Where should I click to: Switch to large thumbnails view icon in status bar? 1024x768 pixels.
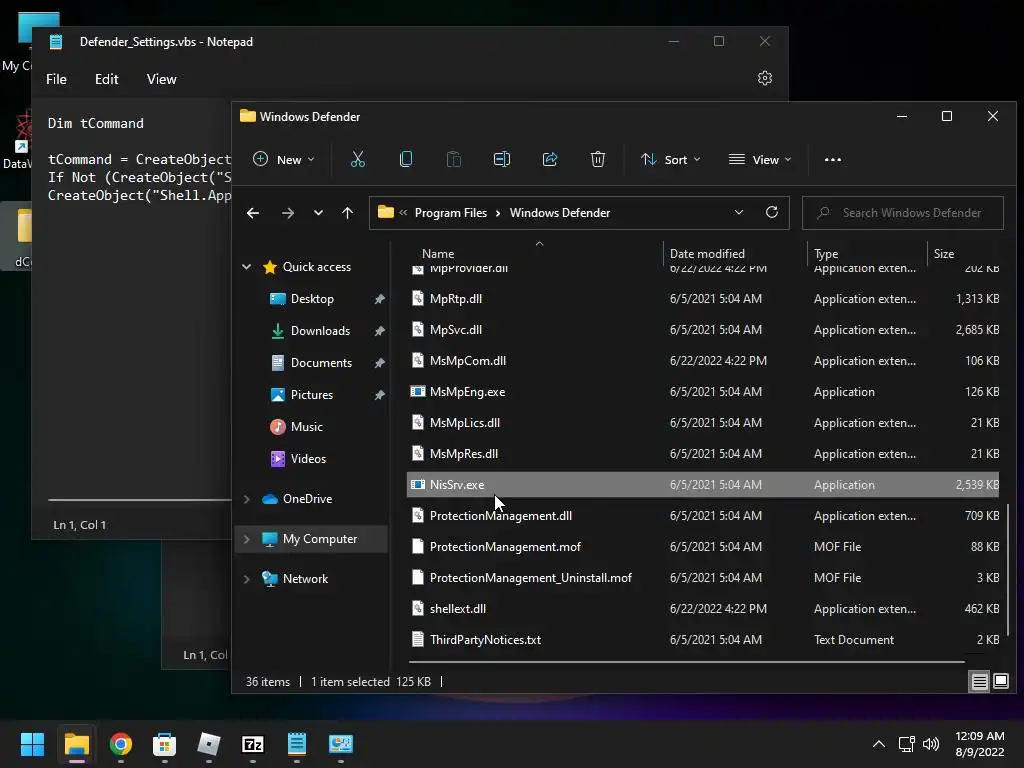[1000, 682]
